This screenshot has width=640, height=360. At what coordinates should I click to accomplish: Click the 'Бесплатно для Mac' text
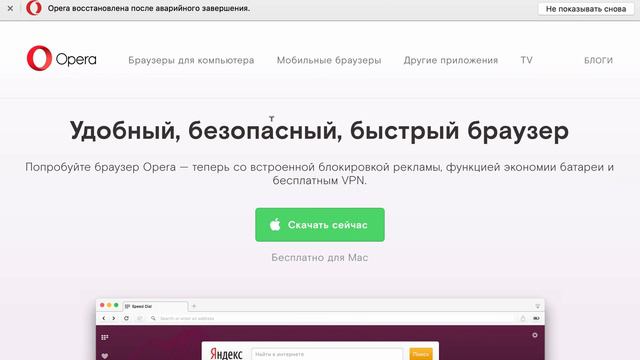(x=320, y=258)
